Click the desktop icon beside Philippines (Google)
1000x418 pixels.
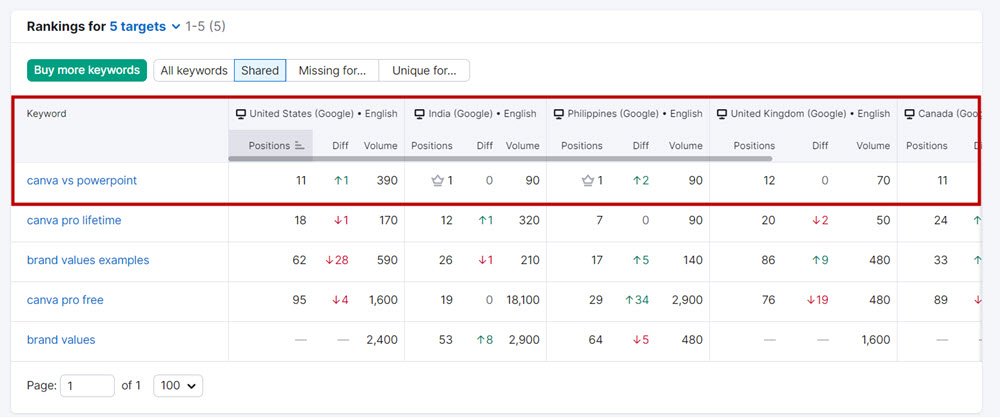tap(559, 114)
